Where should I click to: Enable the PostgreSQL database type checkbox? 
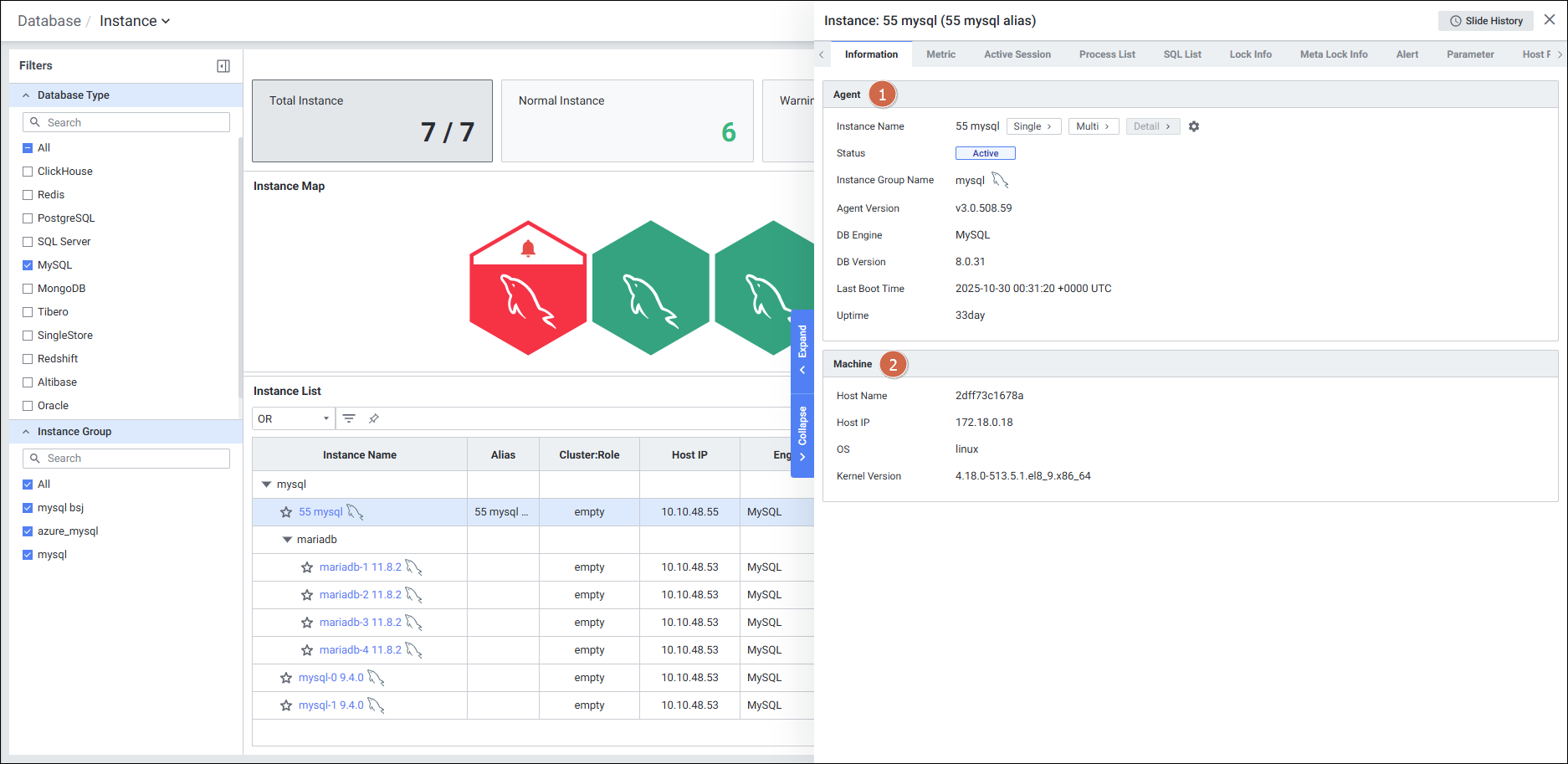(x=28, y=218)
